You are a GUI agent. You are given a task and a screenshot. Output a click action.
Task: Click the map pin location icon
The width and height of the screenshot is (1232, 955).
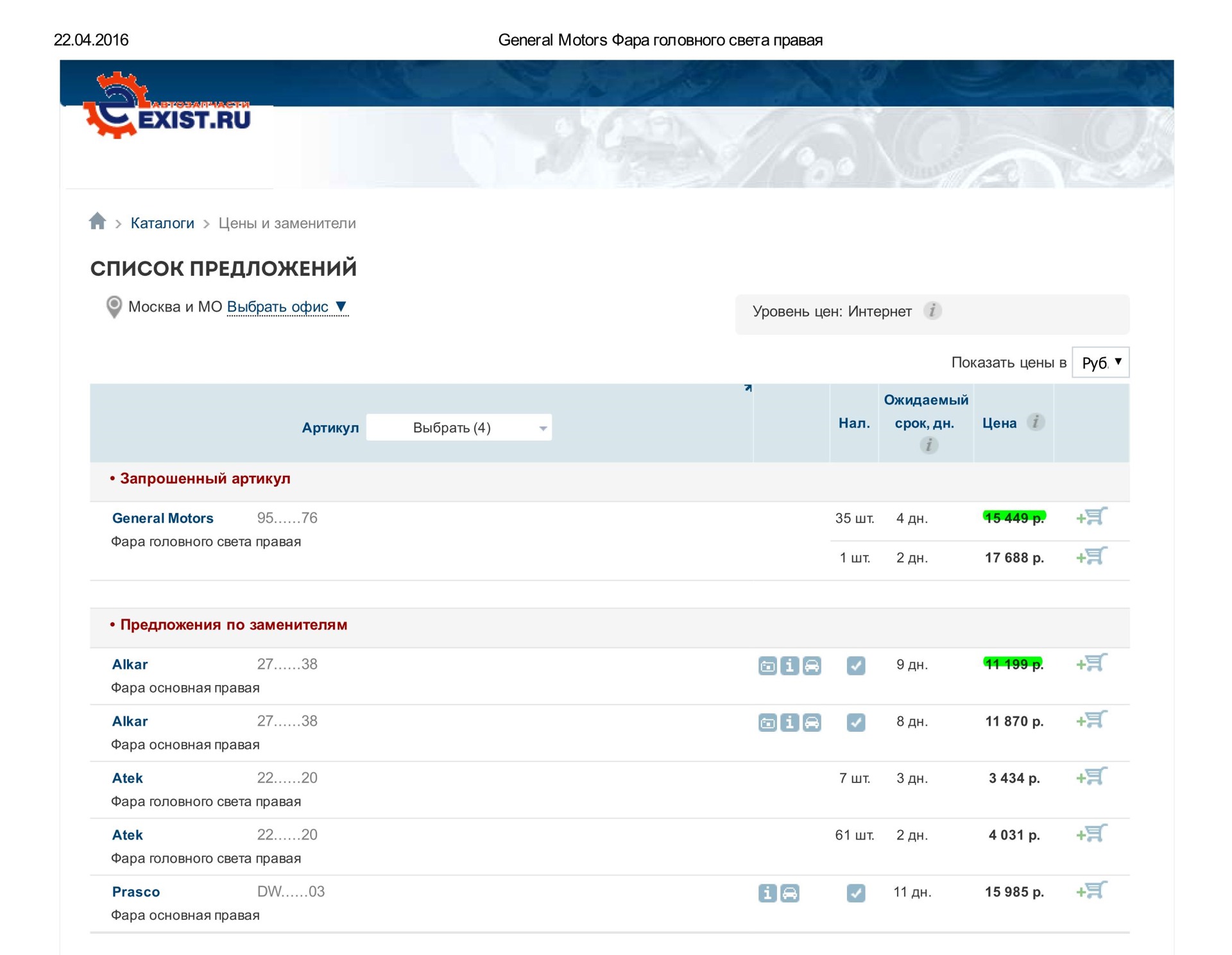(114, 307)
